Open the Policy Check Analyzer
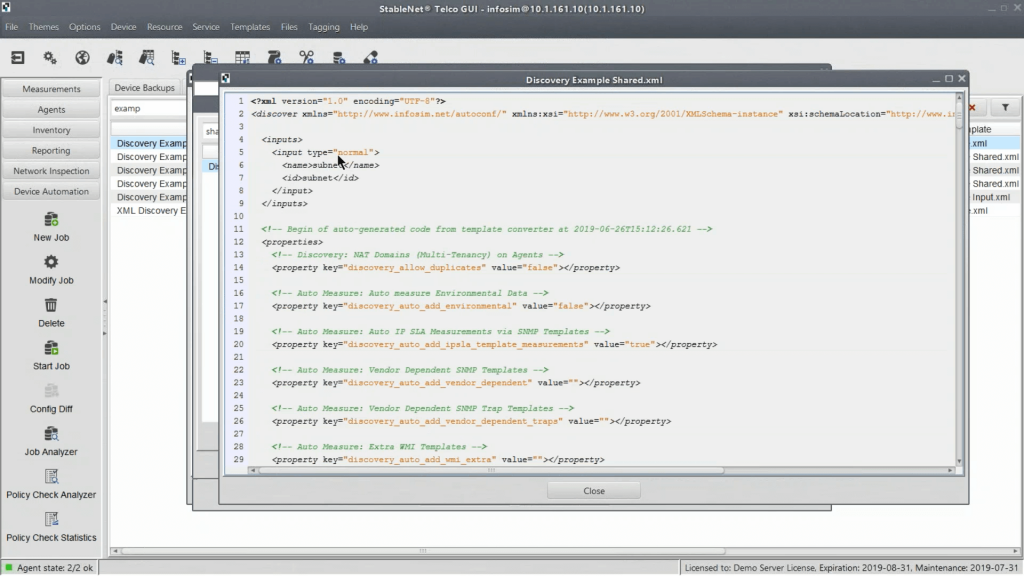Viewport: 1024px width, 576px height. [51, 478]
